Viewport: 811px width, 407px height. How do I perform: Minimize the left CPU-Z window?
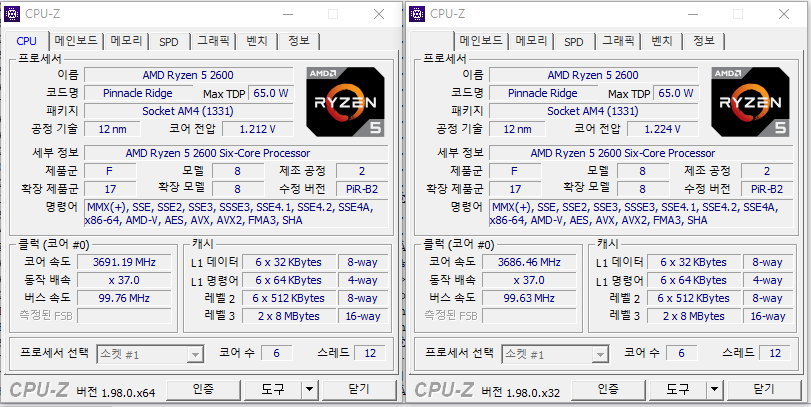(287, 14)
